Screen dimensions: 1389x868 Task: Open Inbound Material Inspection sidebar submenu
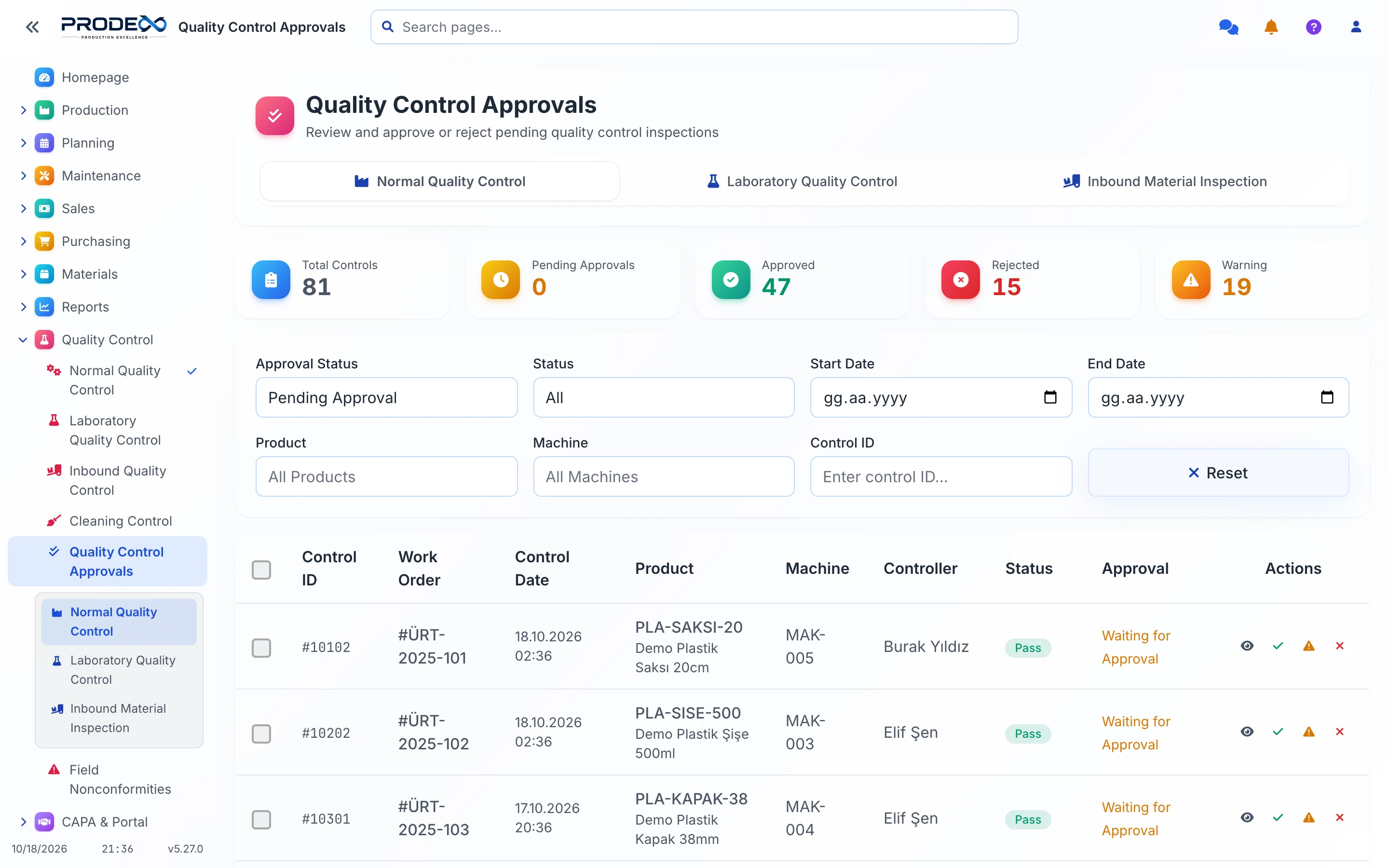point(119,718)
